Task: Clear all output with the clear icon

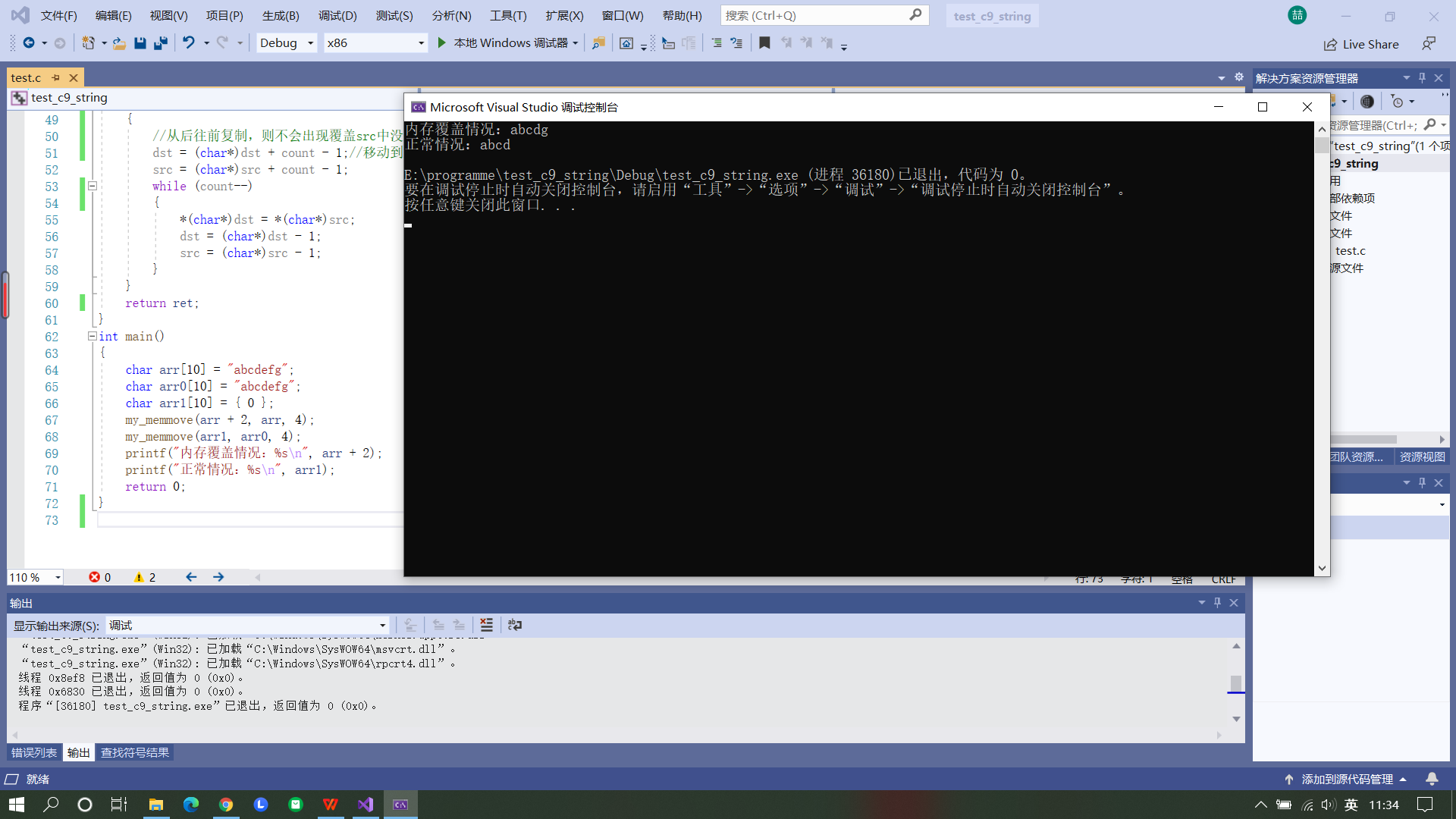Action: 487,625
